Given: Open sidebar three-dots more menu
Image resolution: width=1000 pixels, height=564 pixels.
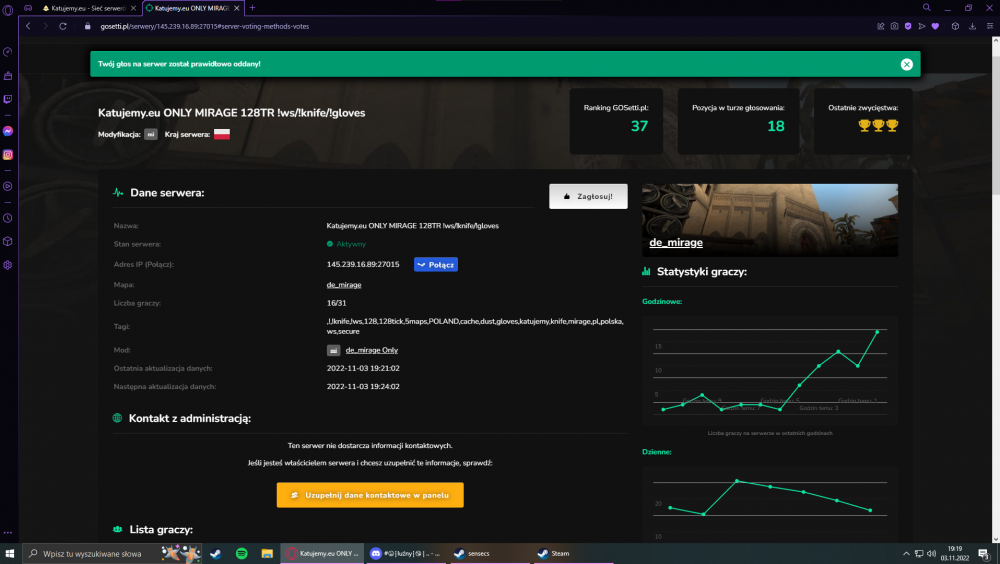Looking at the screenshot, I should pyautogui.click(x=8, y=533).
